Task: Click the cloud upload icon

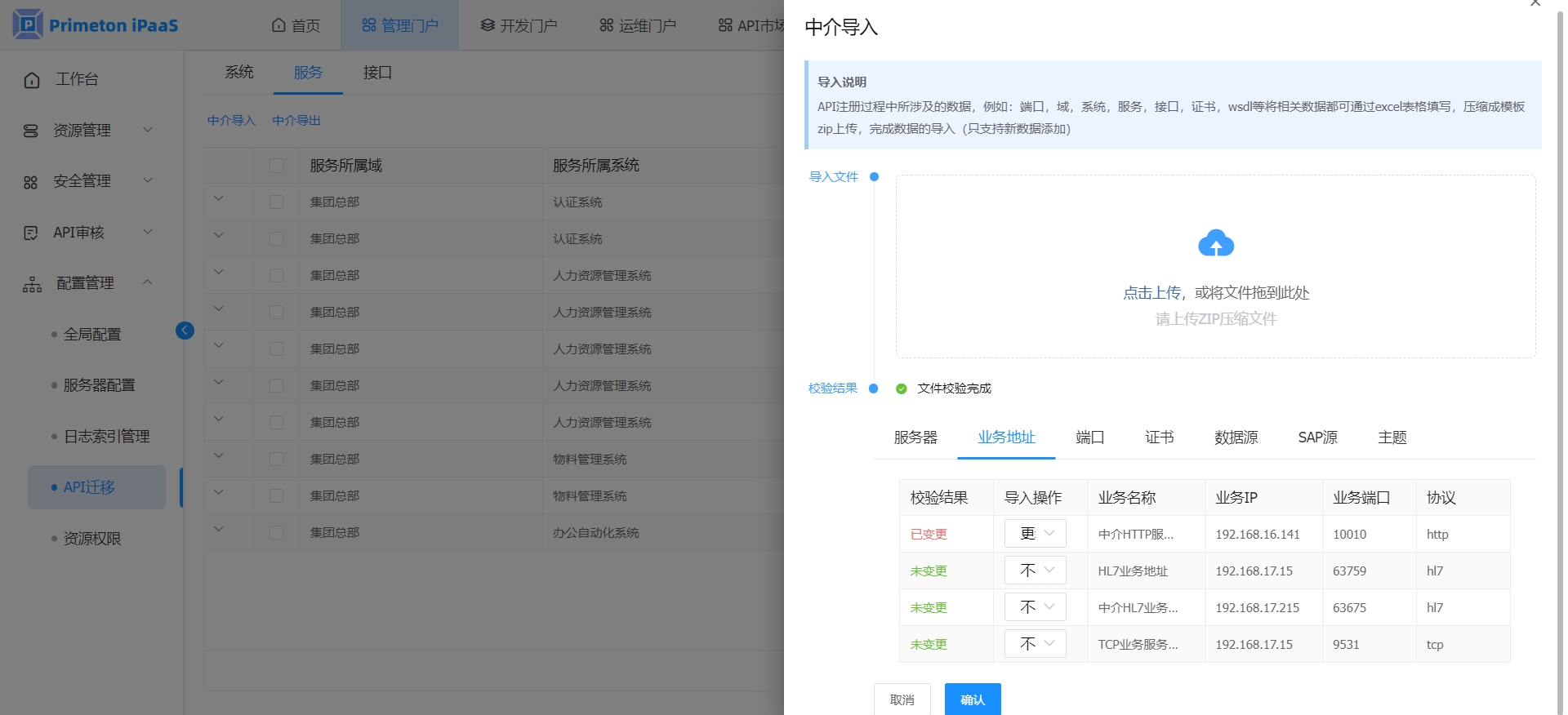Action: pos(1215,243)
